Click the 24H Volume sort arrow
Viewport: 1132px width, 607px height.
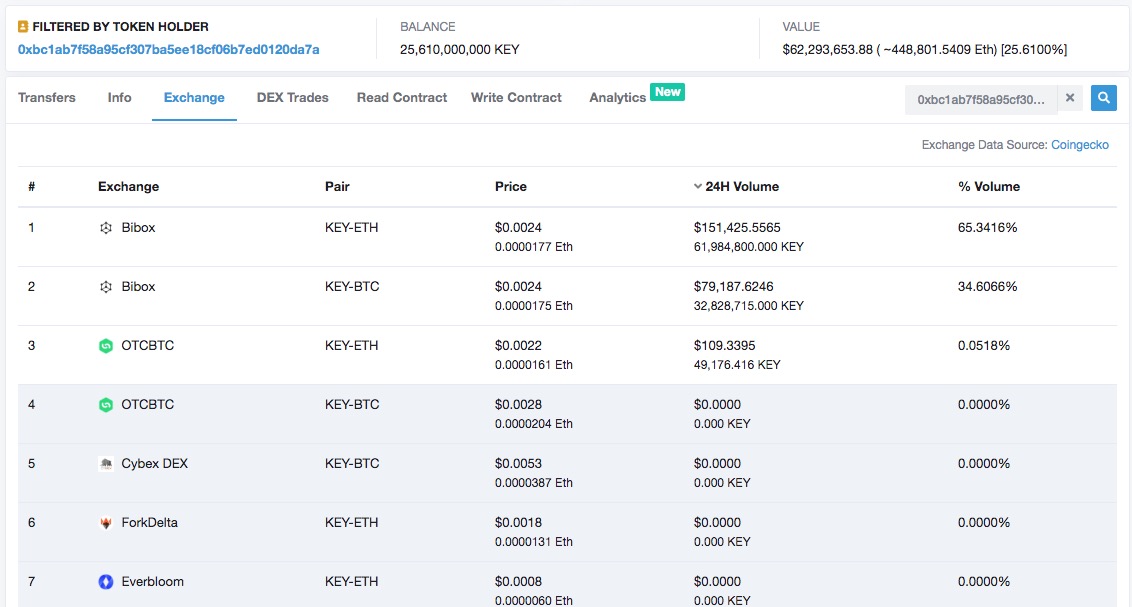(x=697, y=186)
